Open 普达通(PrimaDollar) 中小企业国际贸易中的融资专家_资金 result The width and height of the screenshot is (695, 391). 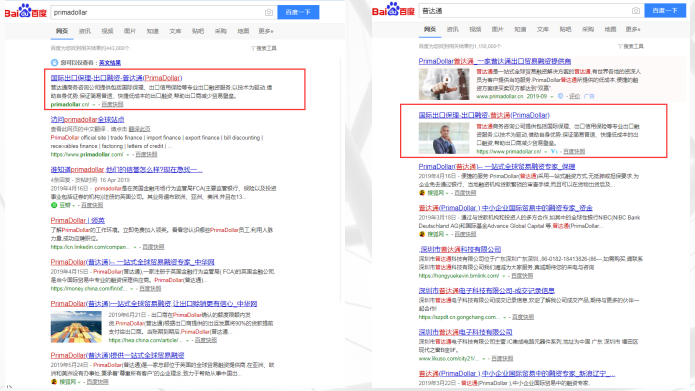click(x=506, y=208)
